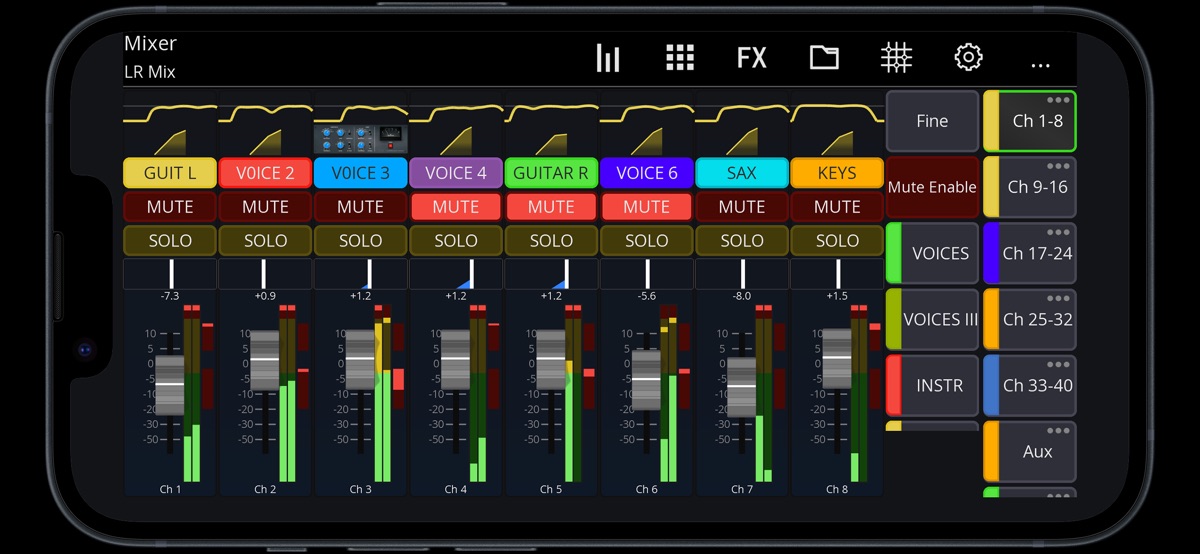Open the mixer faders view icon
This screenshot has height=554, width=1200.
coord(607,58)
